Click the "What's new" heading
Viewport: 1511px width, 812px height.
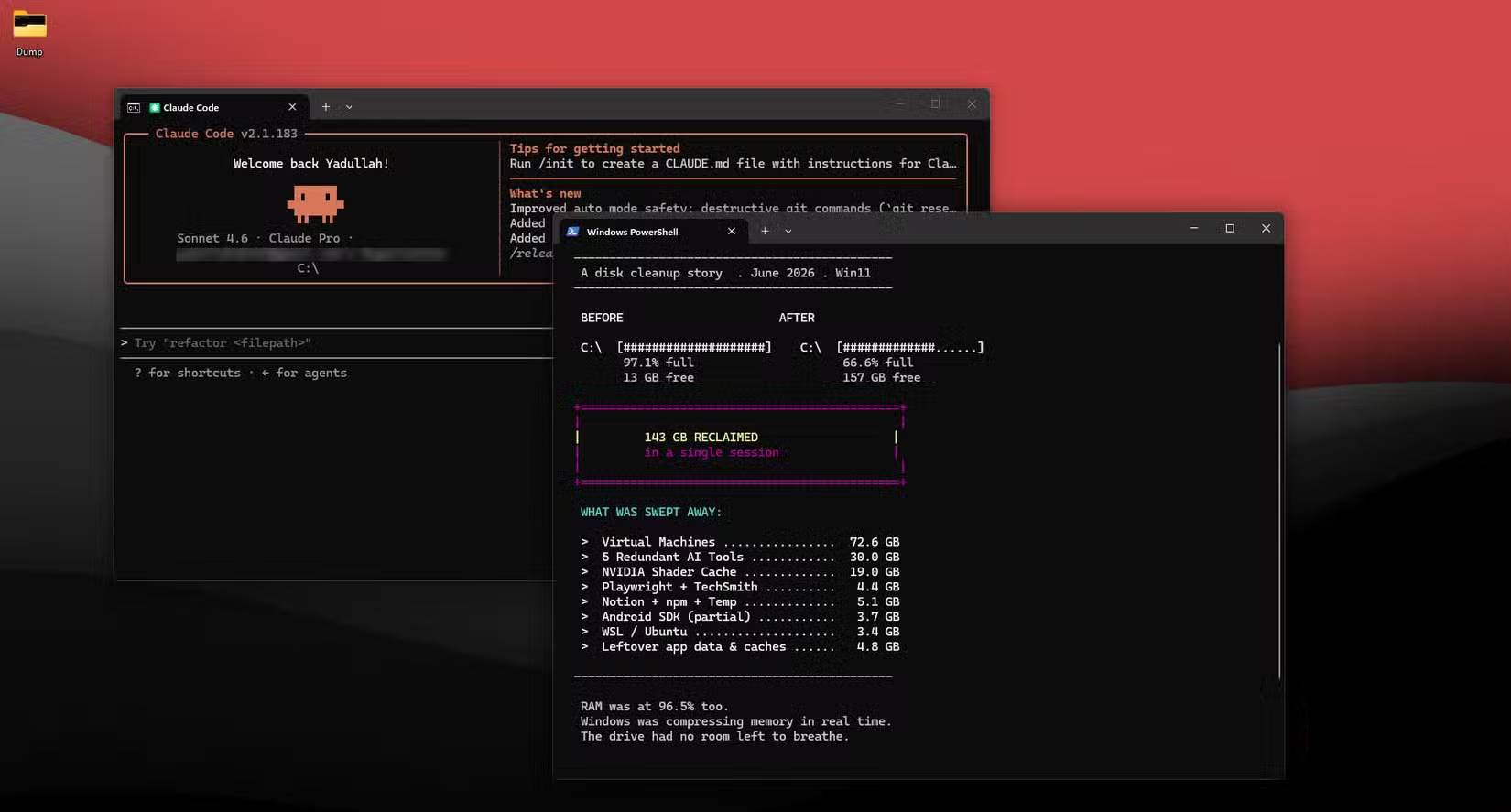click(x=545, y=193)
